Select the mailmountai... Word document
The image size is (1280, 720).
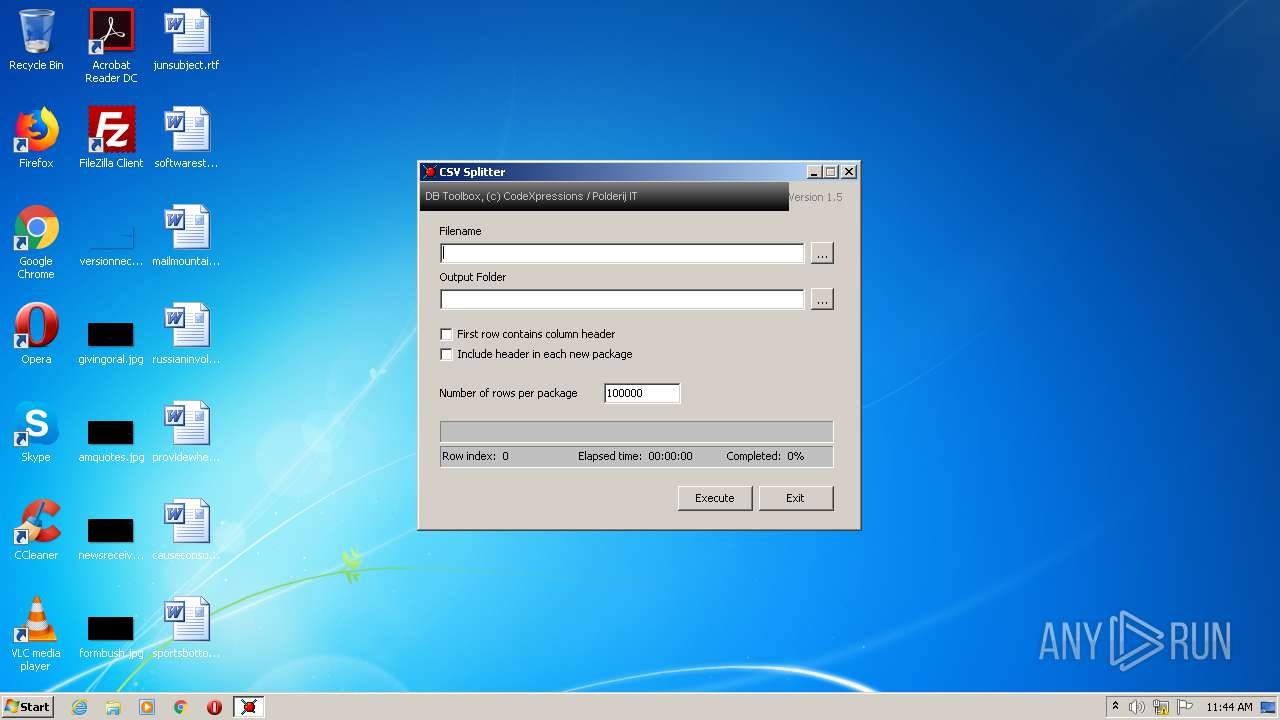pos(186,237)
